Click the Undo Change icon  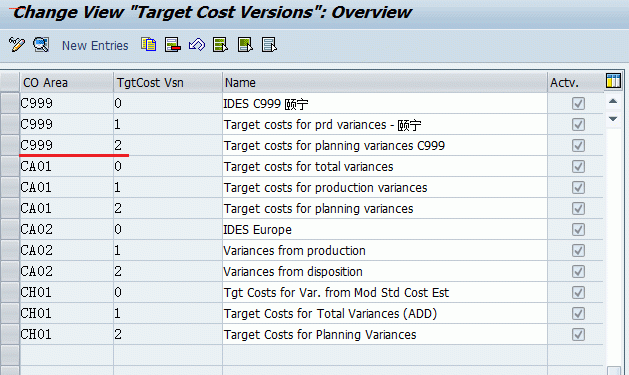(x=197, y=45)
